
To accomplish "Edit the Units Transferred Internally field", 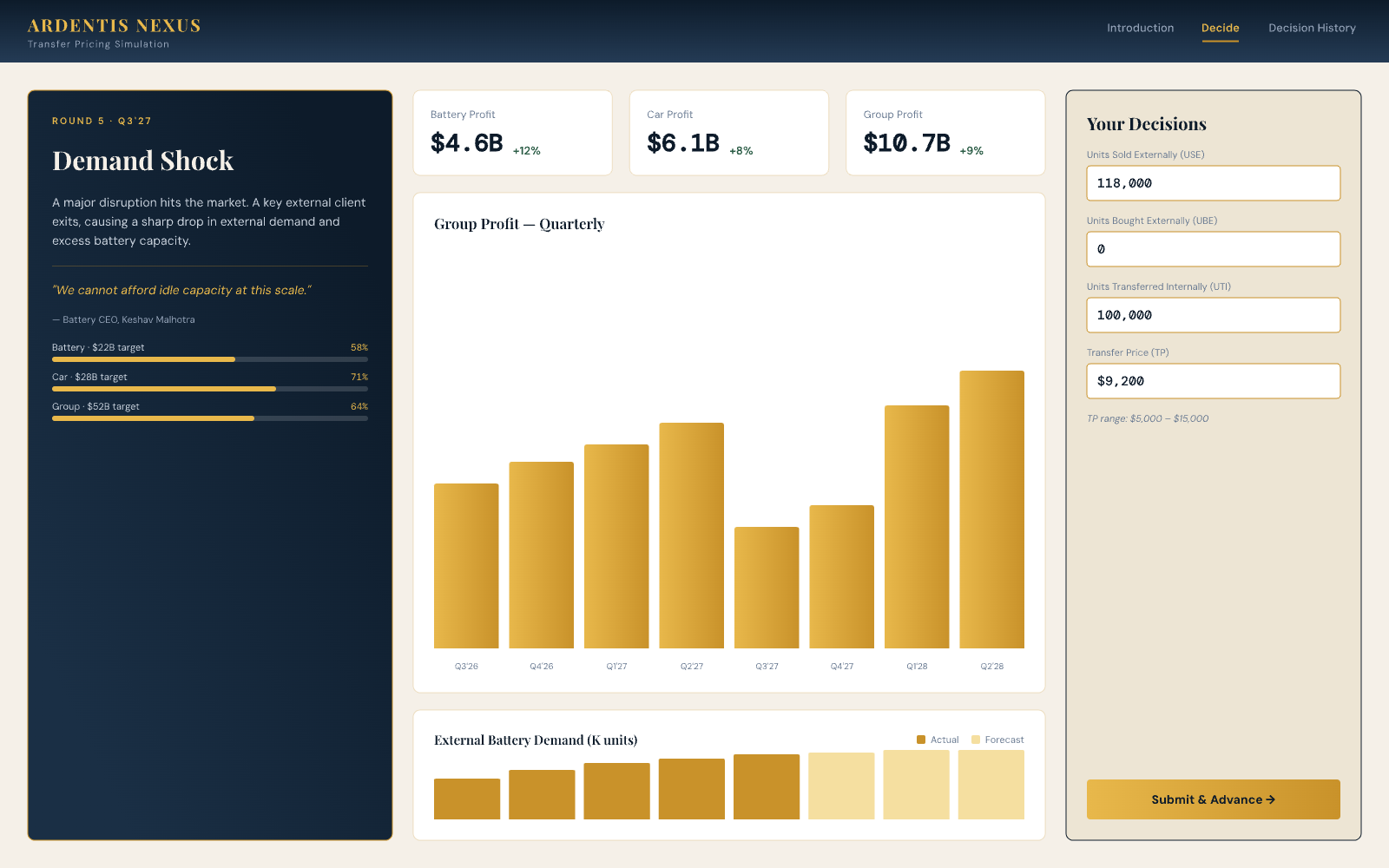I will 1213,315.
